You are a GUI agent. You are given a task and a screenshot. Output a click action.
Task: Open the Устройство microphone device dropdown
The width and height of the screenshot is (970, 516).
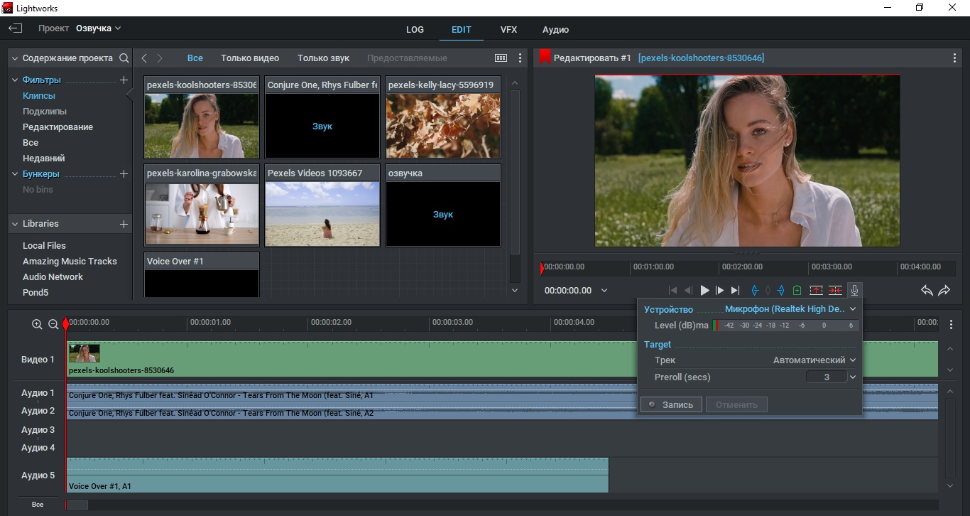[x=791, y=309]
